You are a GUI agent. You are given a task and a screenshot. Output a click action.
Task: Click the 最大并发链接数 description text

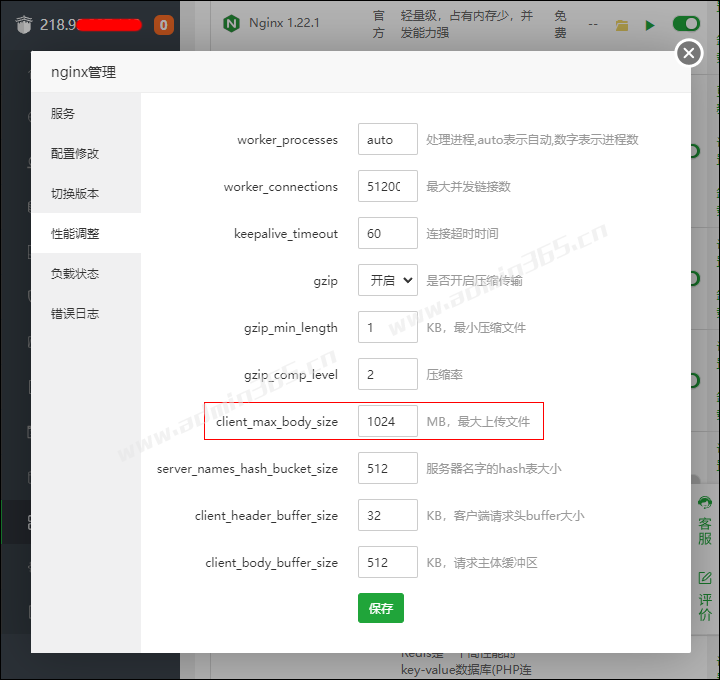pyautogui.click(x=468, y=186)
